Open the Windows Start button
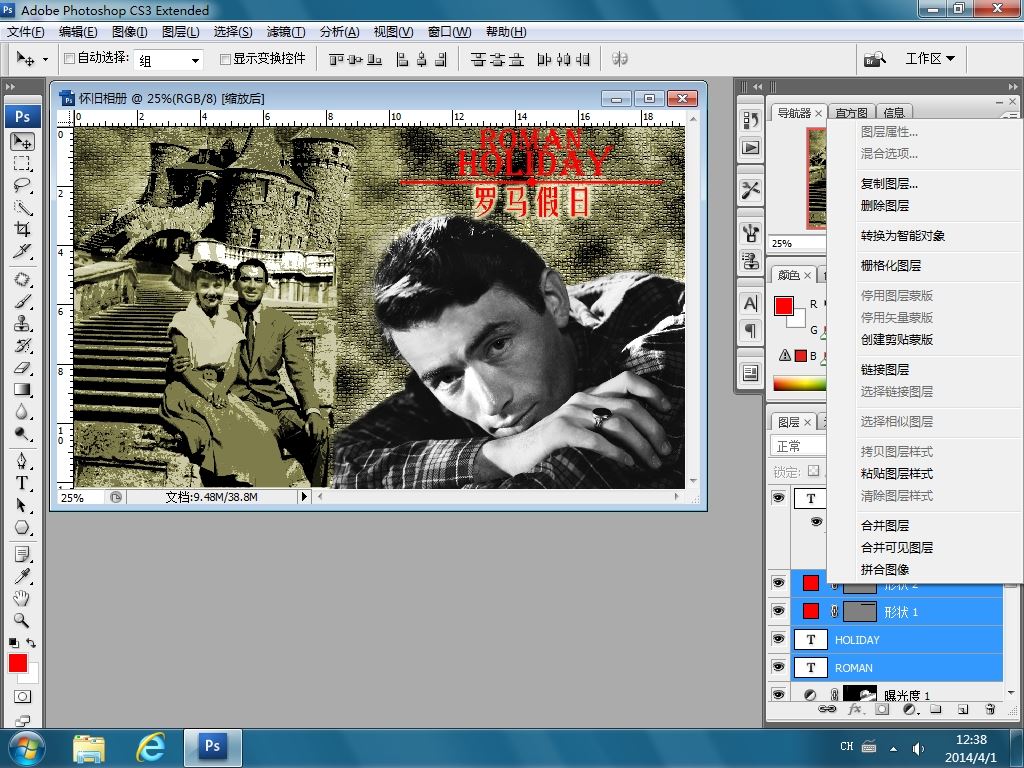Image resolution: width=1024 pixels, height=768 pixels. coord(27,748)
